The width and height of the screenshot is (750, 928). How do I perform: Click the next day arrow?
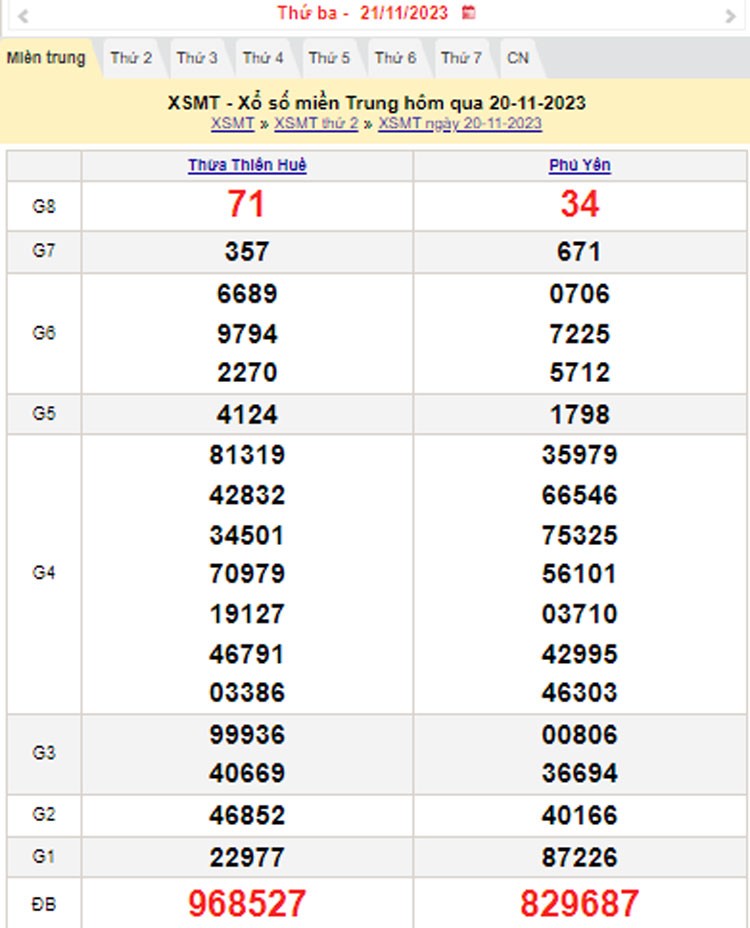pos(729,15)
